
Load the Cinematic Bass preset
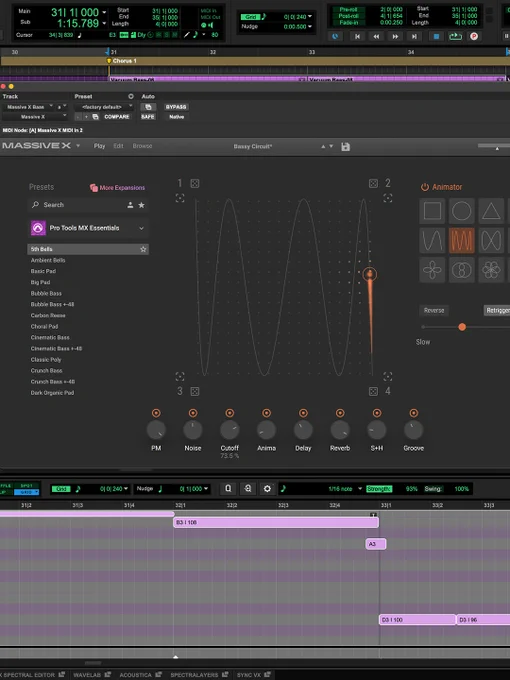tap(50, 337)
